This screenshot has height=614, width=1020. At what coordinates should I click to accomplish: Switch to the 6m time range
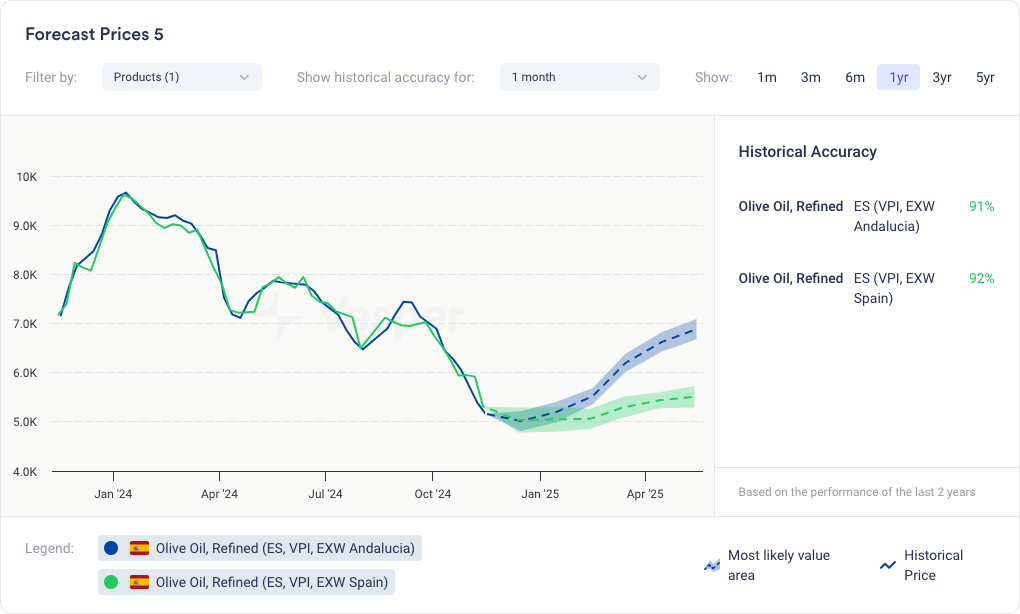click(x=855, y=77)
